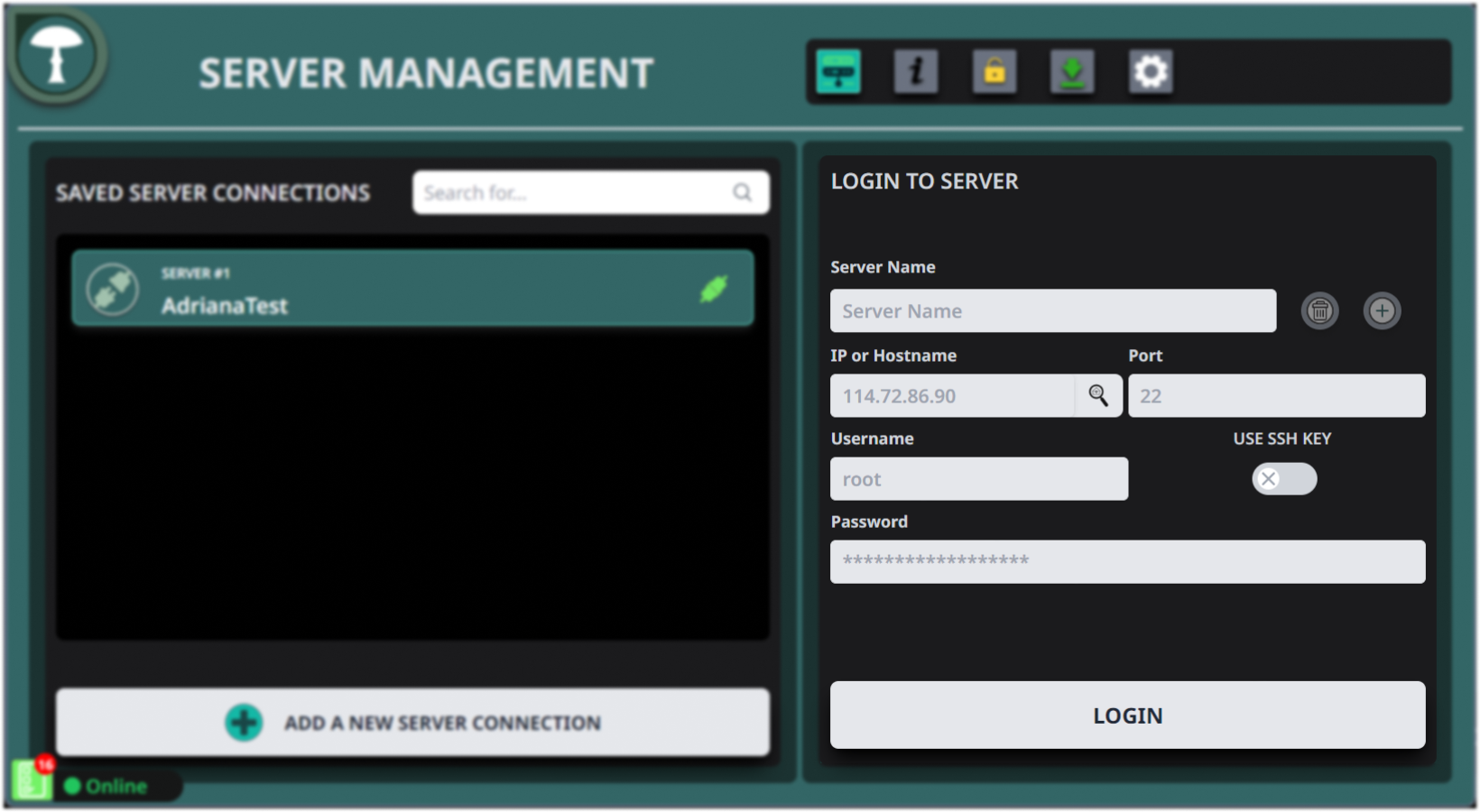Click the LOGIN TO SERVER heading
Screen dimensions: 1480x812
pos(924,181)
